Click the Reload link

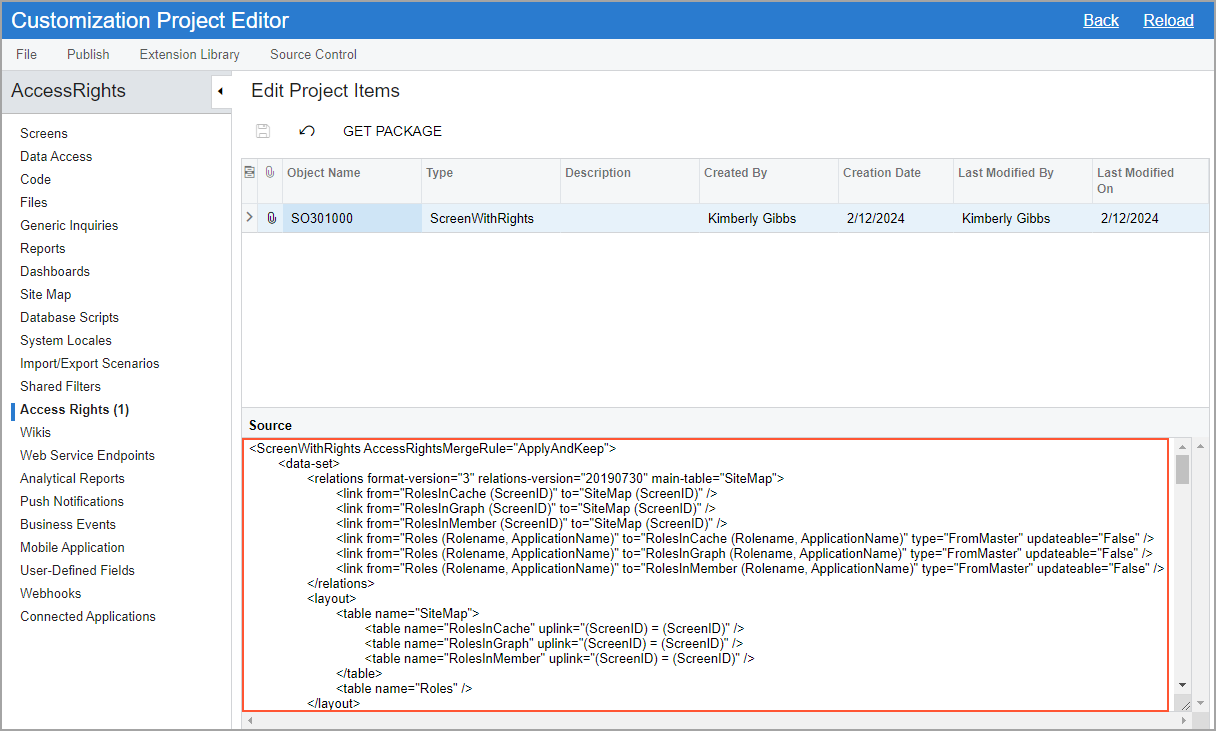coord(1168,20)
